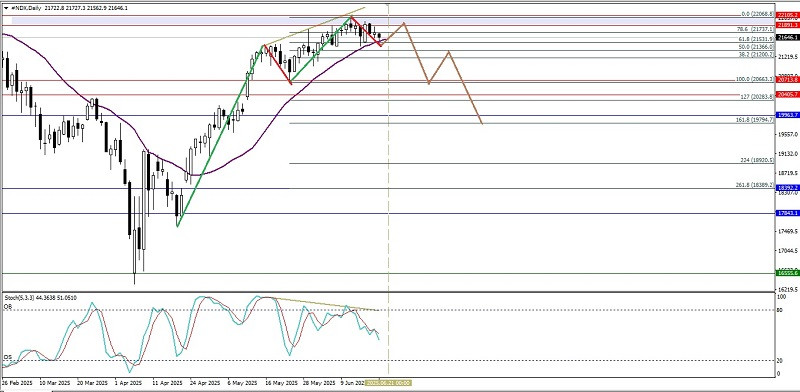
Task: Select Fibonacci level 224 (18920.5) label
Action: [757, 160]
